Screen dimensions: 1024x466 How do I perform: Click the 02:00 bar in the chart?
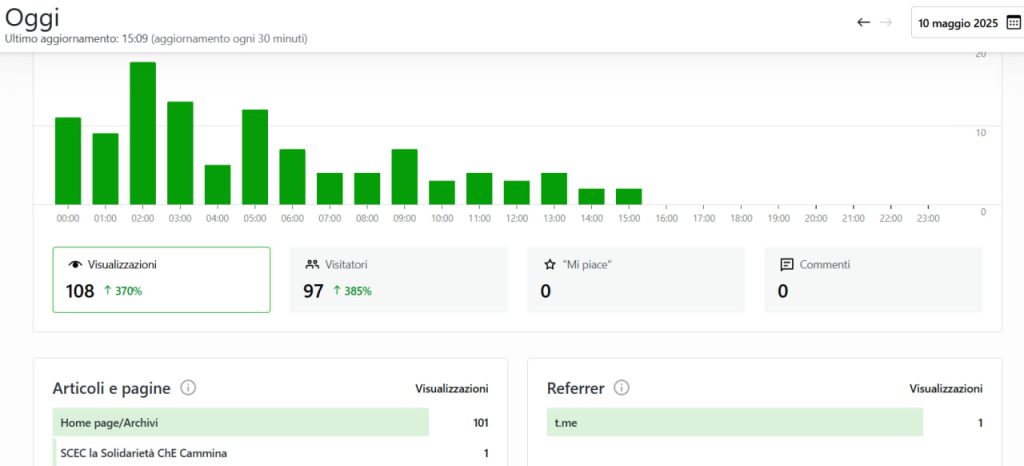click(143, 133)
